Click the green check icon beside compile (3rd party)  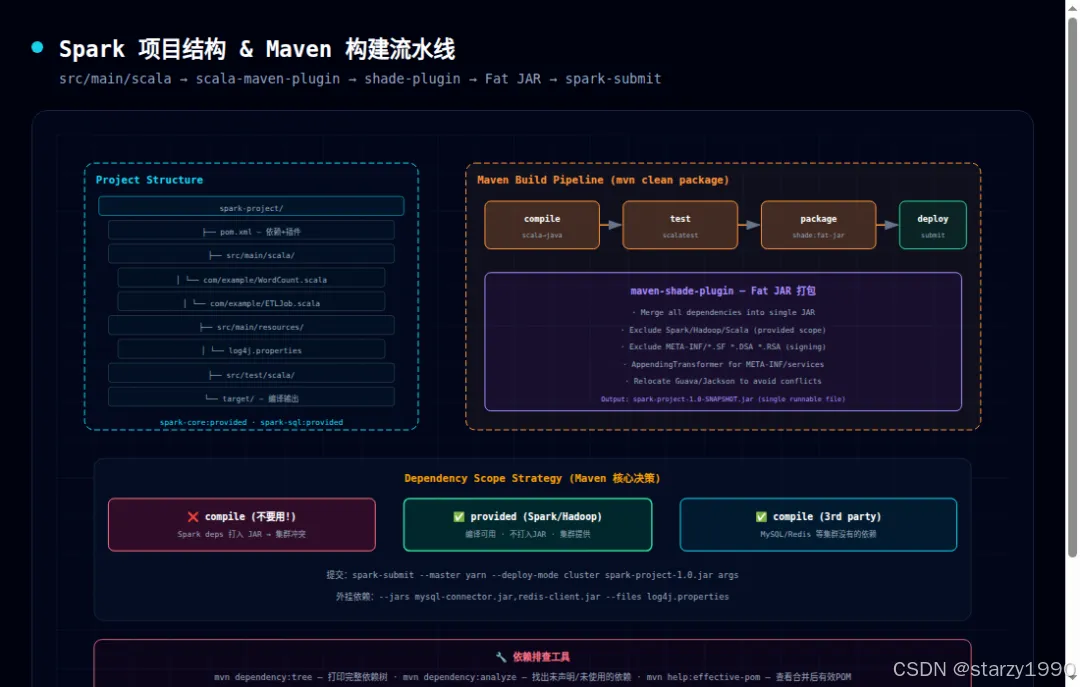761,517
